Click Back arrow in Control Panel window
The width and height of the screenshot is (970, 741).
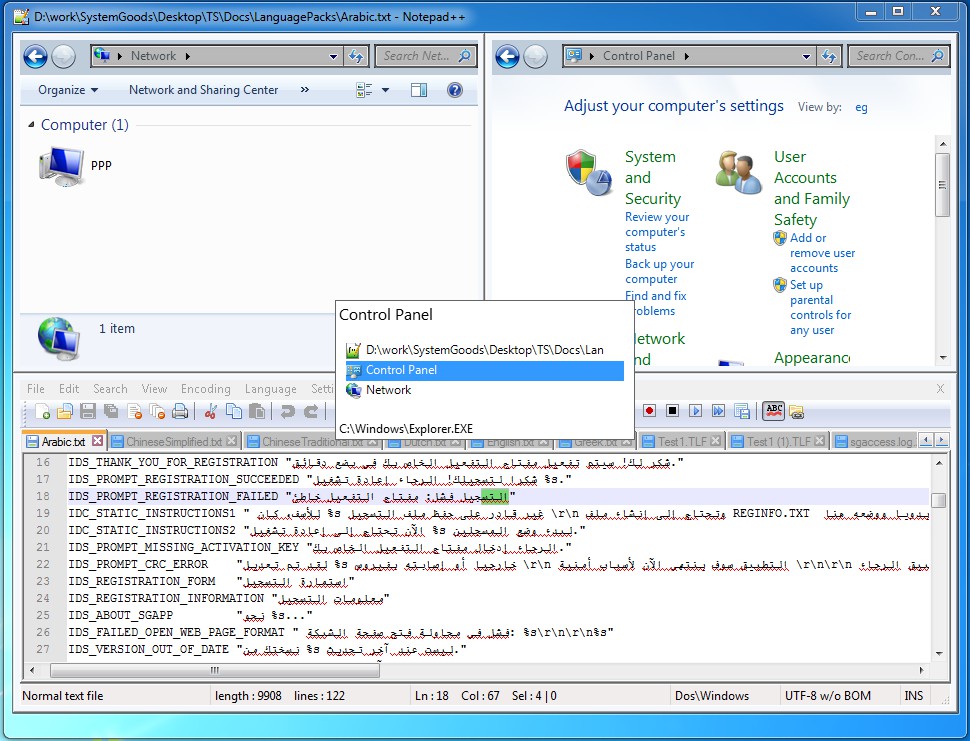(x=507, y=56)
